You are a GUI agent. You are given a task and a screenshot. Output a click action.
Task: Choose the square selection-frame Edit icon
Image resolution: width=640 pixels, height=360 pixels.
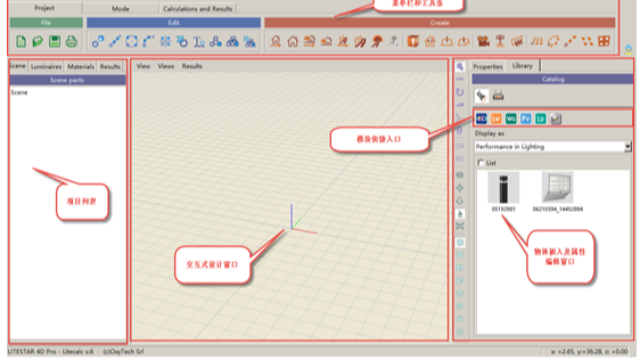pos(131,41)
